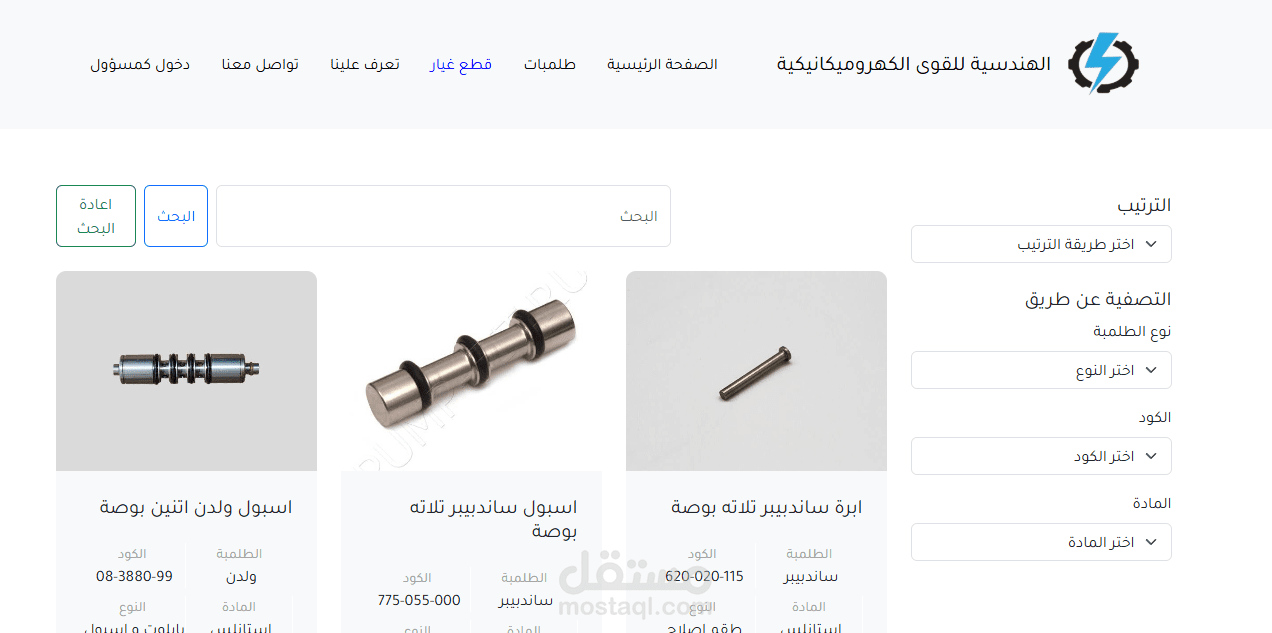This screenshot has height=633, width=1272.
Task: Click the lightning bolt gear logo
Action: 1103,64
